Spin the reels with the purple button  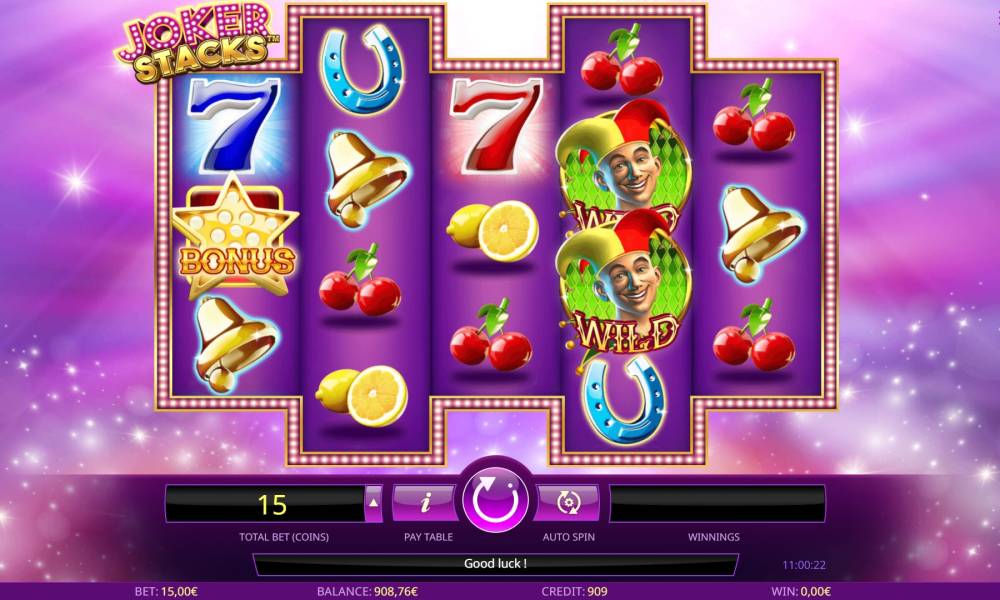pos(496,501)
